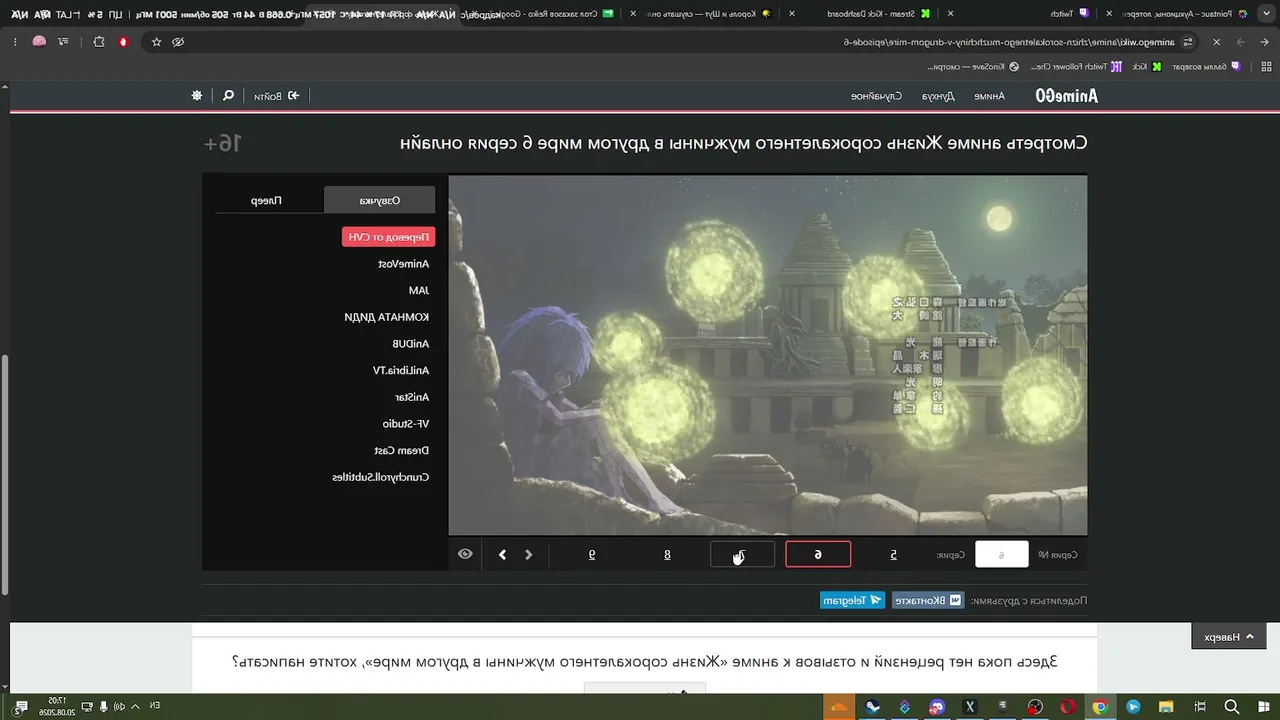This screenshot has width=1280, height=720.
Task: Click the crossed-eye icon in address bar
Action: coord(178,42)
